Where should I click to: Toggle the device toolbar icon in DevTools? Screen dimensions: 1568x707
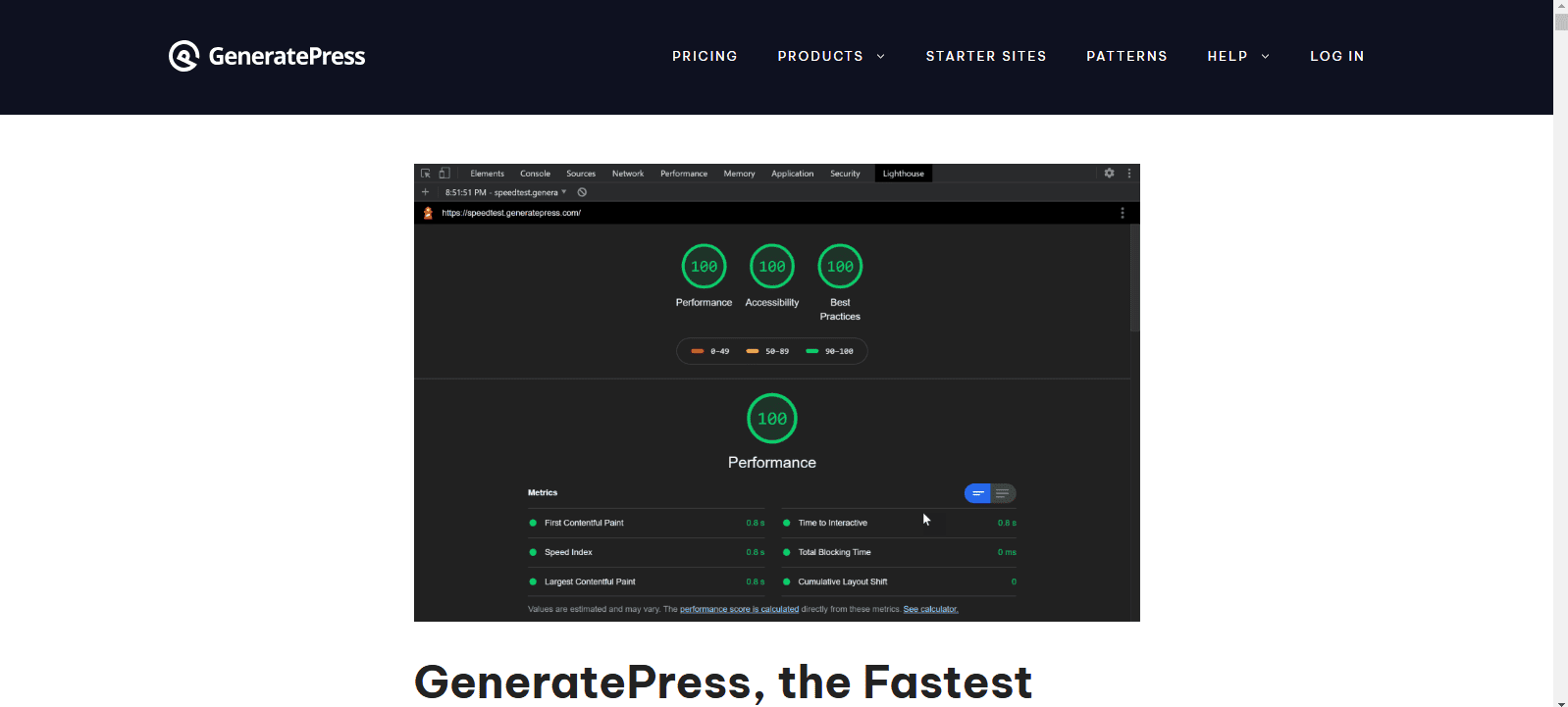[x=444, y=174]
